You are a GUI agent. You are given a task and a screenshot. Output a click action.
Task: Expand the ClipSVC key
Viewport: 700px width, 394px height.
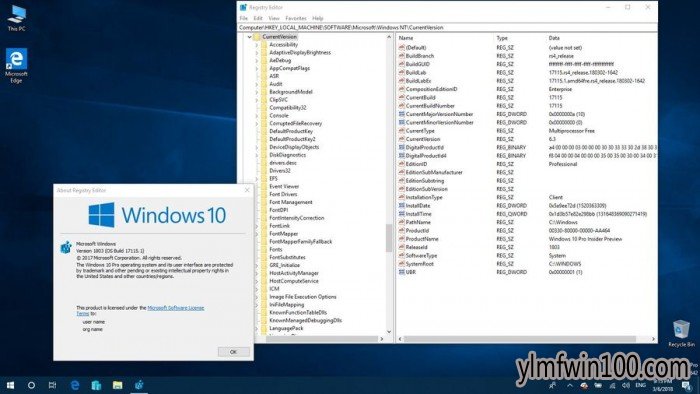tap(257, 100)
